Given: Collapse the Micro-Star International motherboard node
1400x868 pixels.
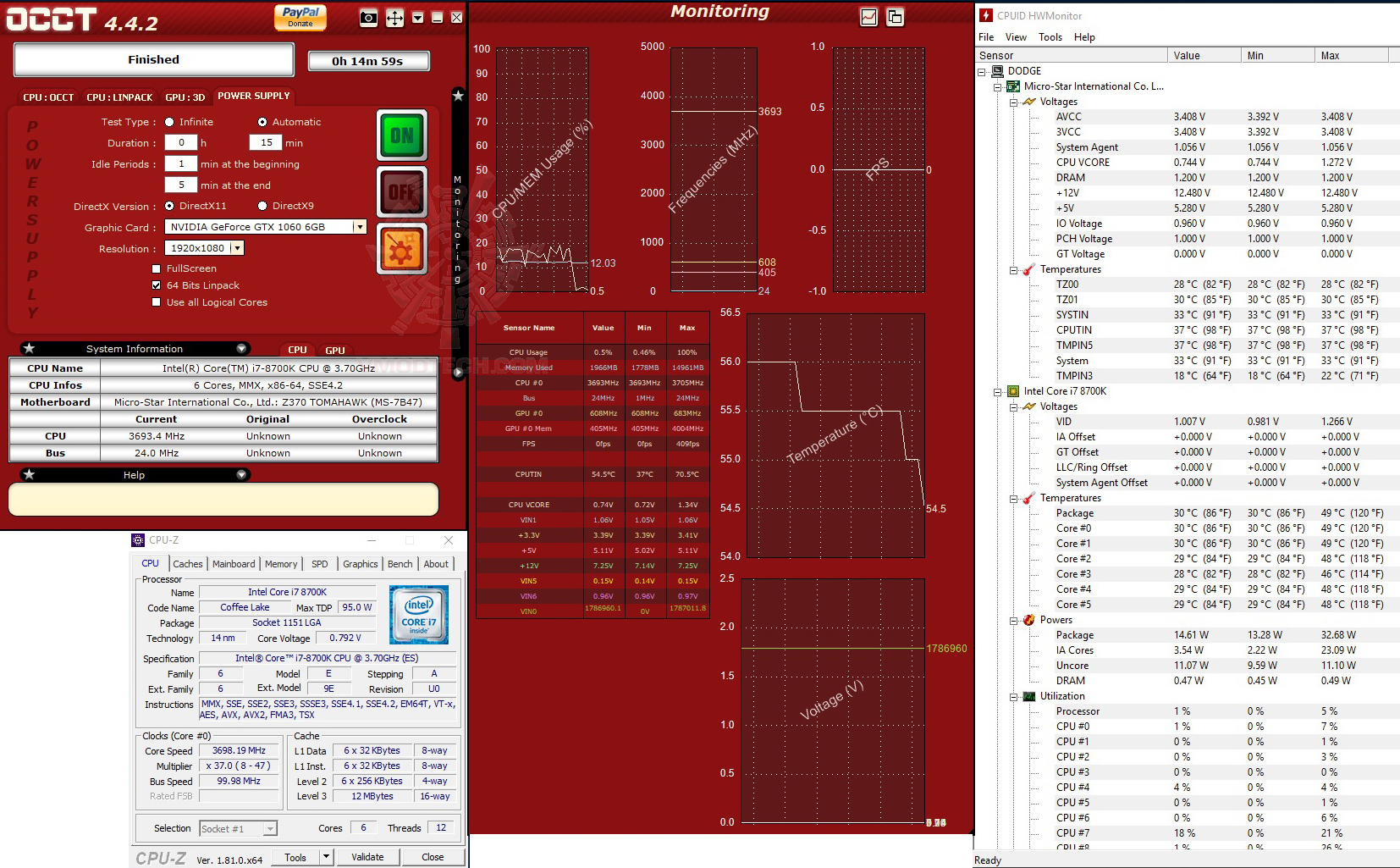Looking at the screenshot, I should (x=998, y=87).
